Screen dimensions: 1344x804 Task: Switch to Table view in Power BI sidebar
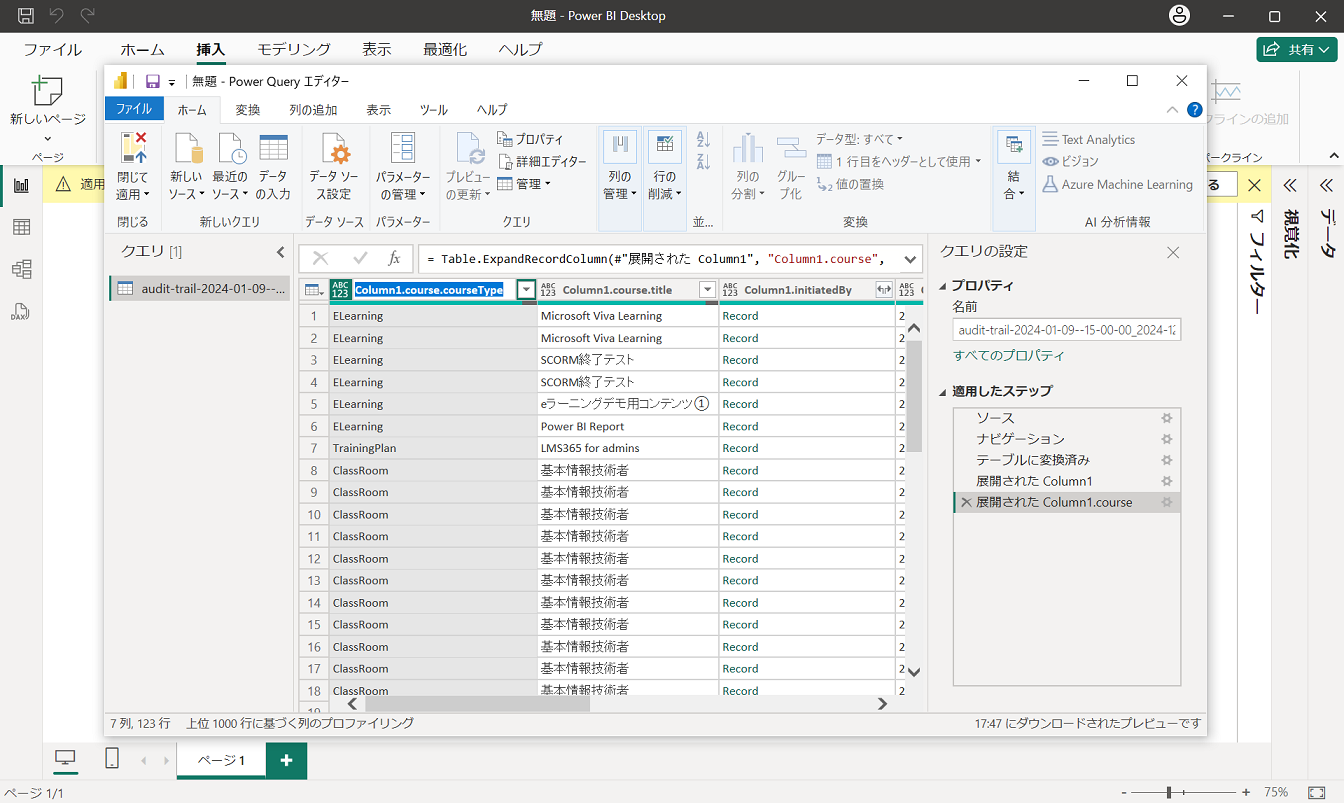(x=21, y=227)
